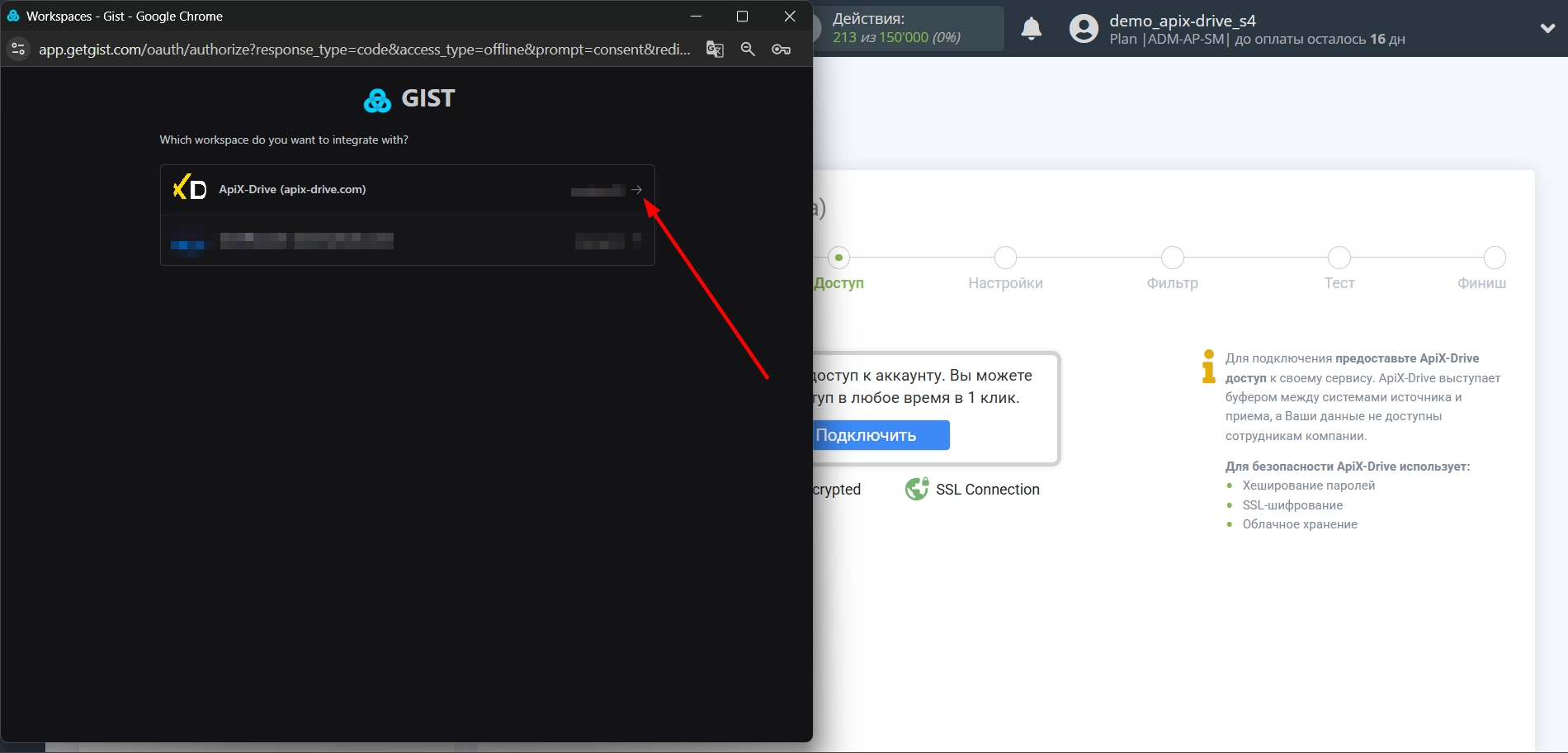Open the Настройки step

coord(1005,258)
